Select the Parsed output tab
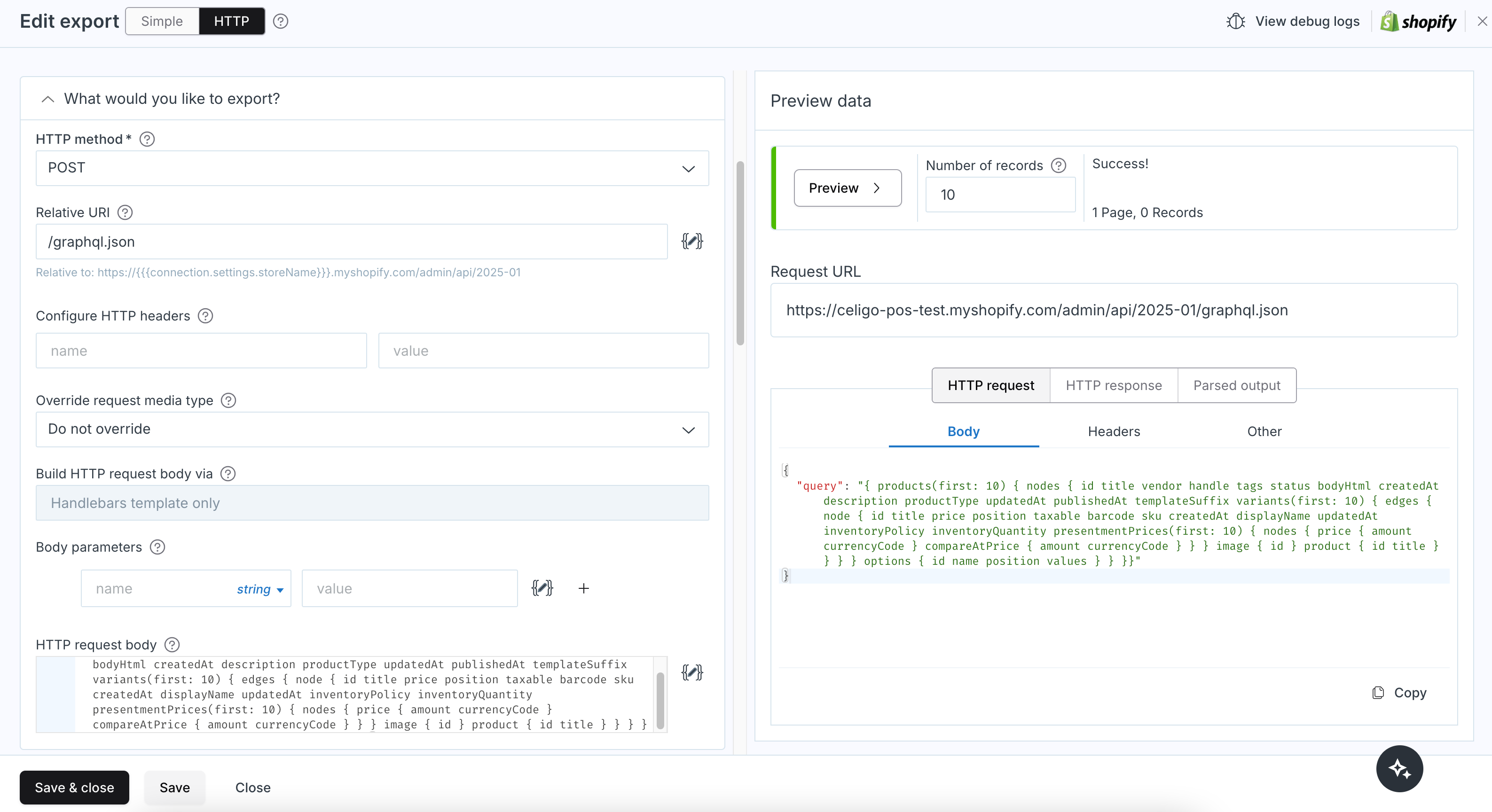Screen dimensions: 1492x812 (x=1237, y=385)
